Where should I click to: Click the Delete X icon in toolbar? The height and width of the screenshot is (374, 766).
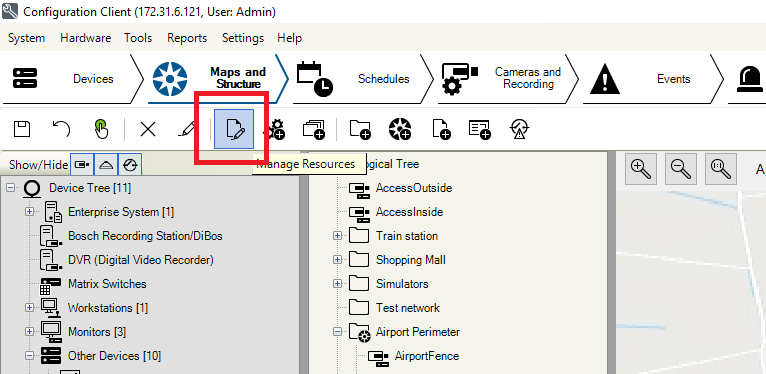[148, 129]
